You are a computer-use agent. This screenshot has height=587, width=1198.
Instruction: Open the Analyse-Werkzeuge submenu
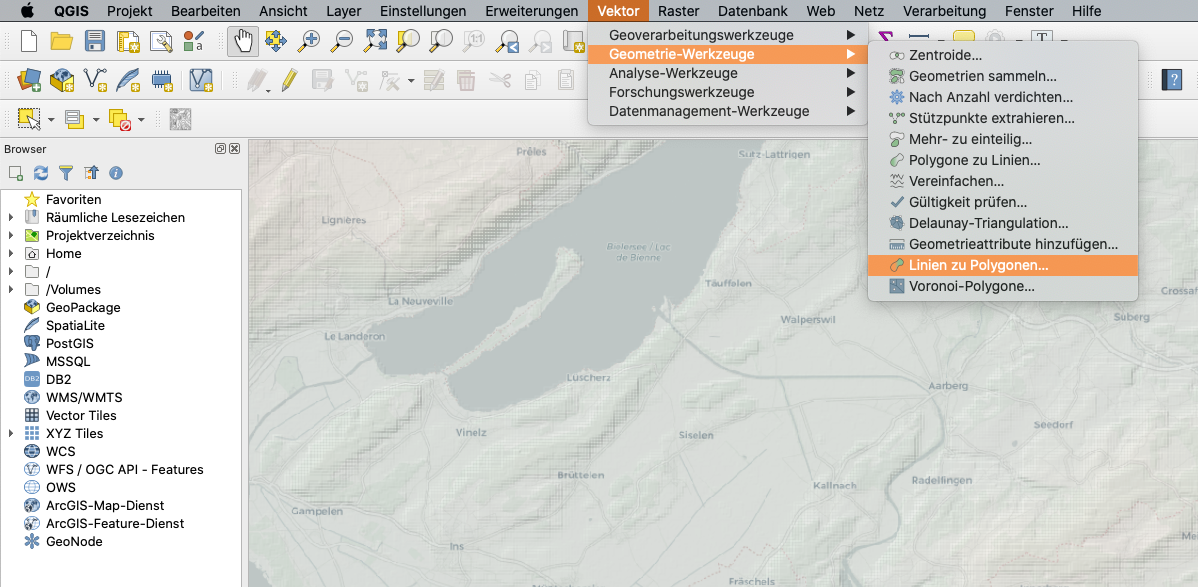pyautogui.click(x=673, y=73)
